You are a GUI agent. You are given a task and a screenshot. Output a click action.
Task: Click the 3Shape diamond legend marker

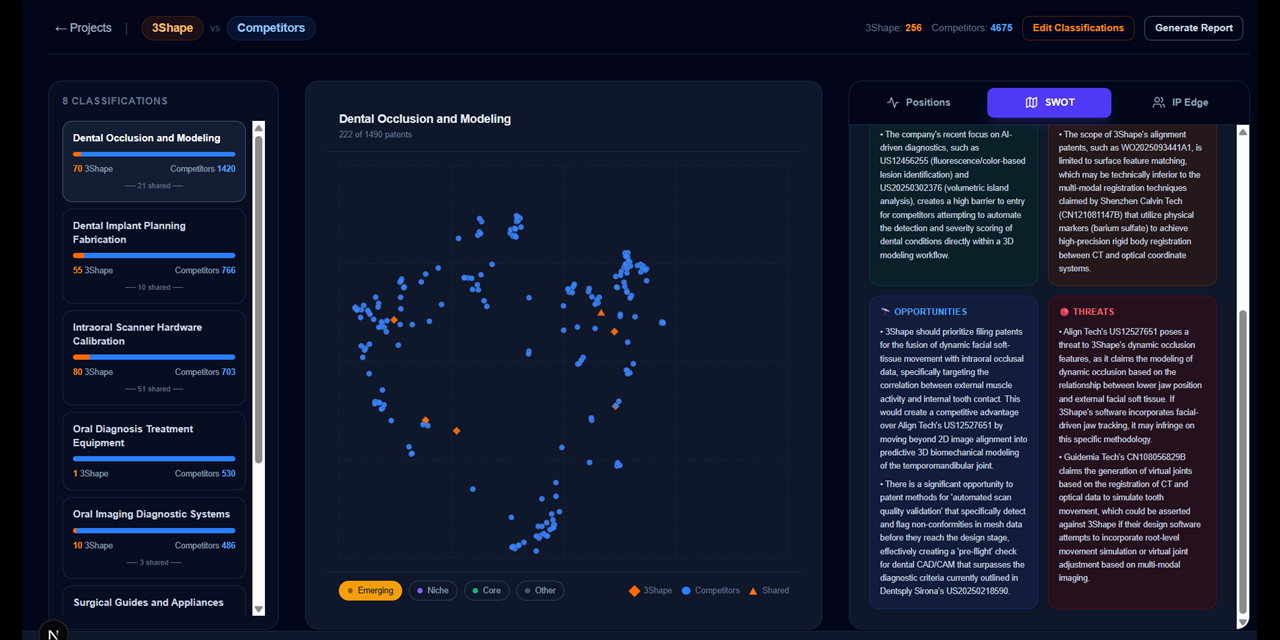633,590
